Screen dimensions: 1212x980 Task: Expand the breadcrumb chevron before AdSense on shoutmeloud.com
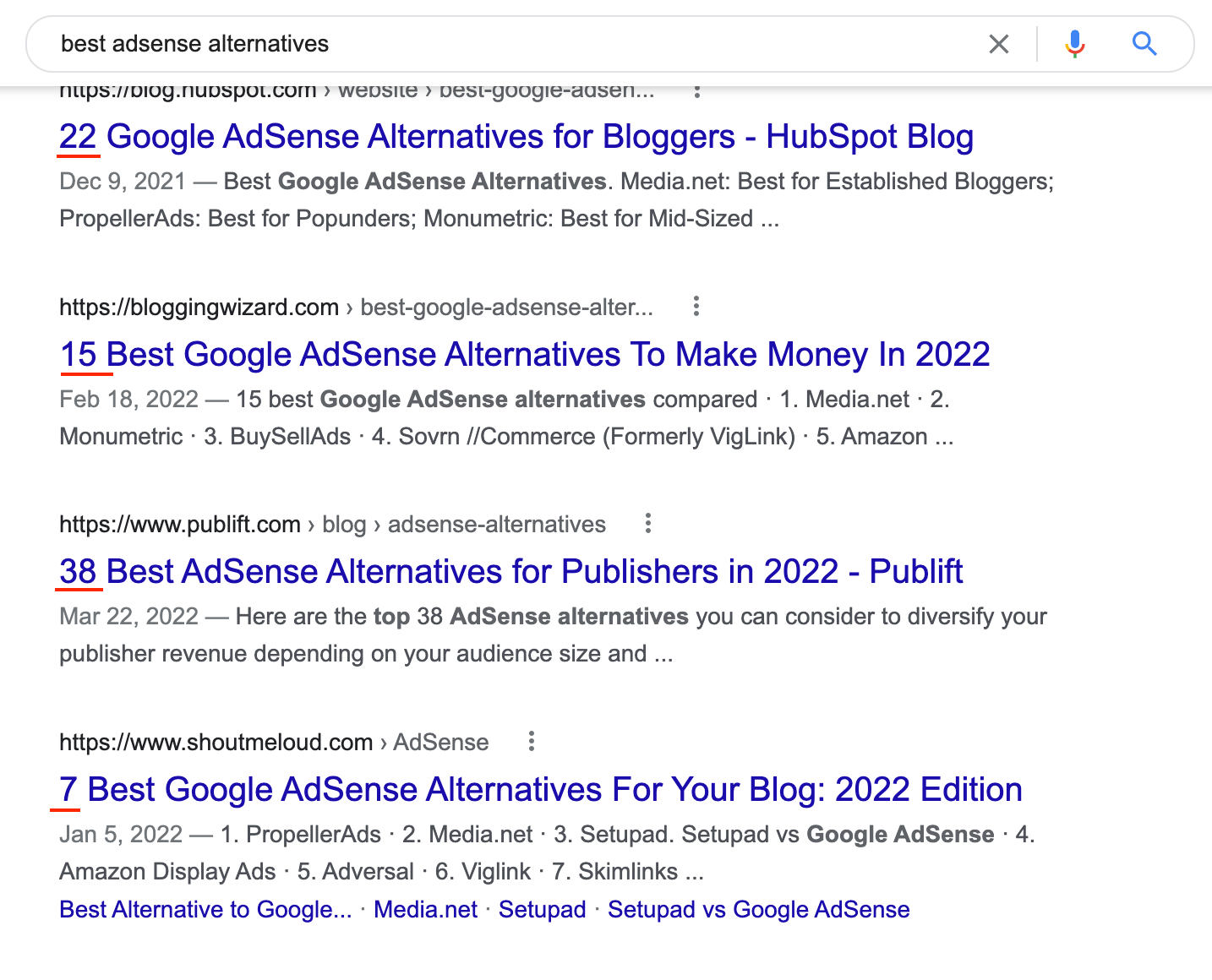[382, 742]
